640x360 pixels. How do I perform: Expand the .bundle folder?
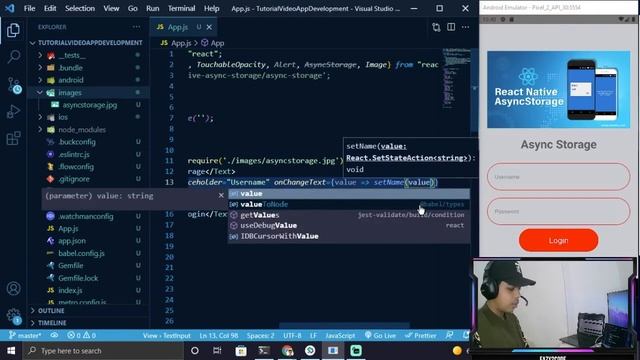(x=40, y=67)
